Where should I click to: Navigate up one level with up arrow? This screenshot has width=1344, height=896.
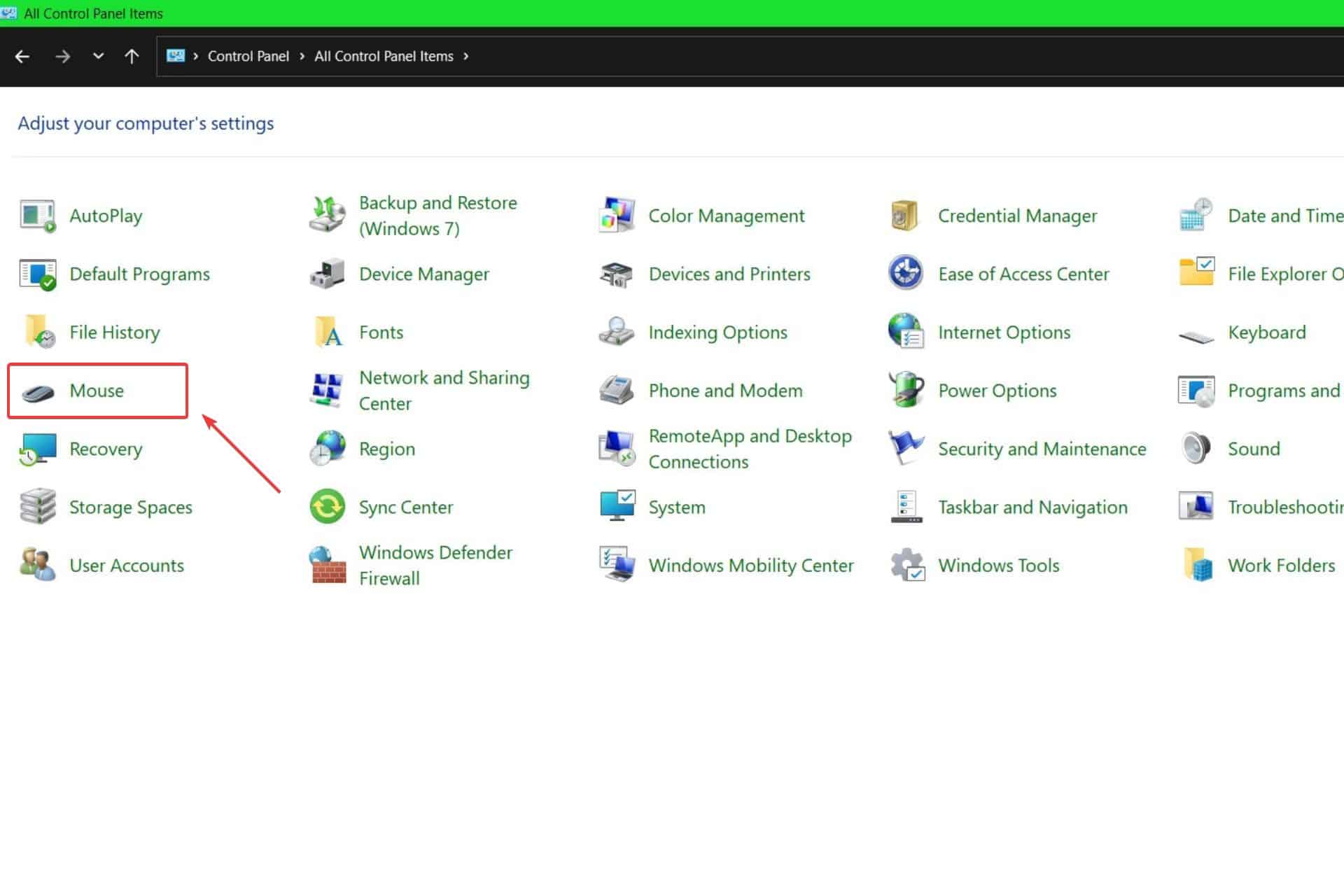132,56
